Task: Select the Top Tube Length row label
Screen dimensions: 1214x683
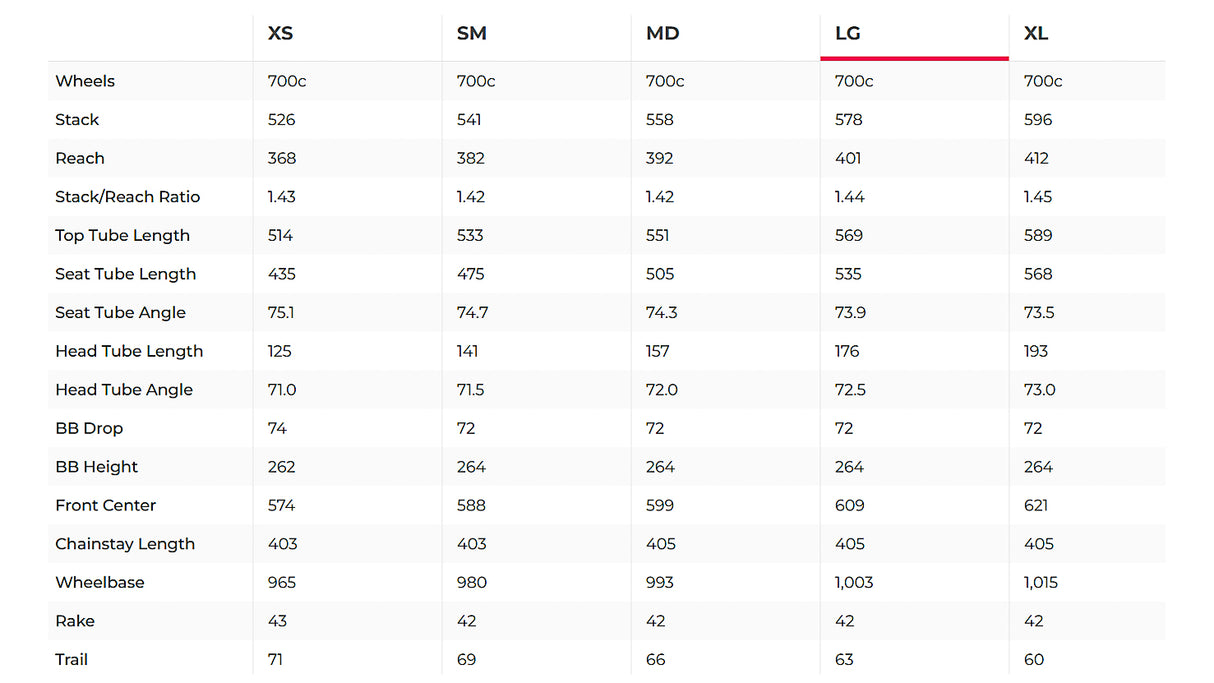Action: 122,236
